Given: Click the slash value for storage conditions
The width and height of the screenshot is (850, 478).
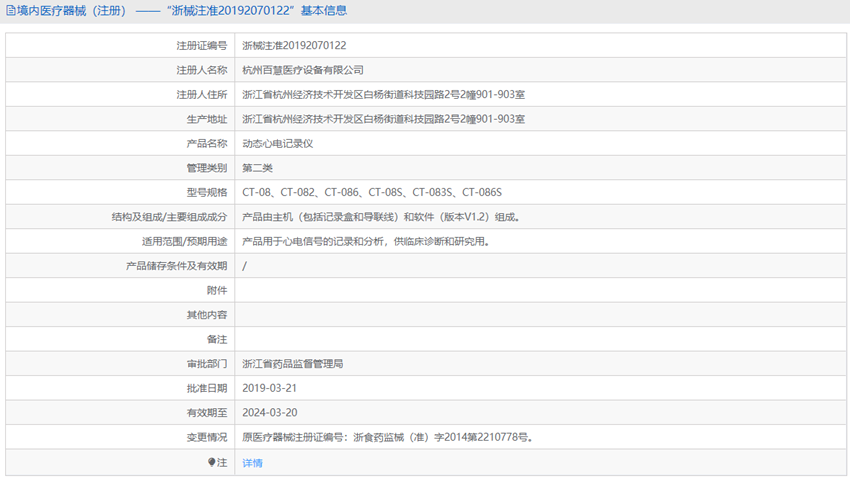Looking at the screenshot, I should pos(244,266).
